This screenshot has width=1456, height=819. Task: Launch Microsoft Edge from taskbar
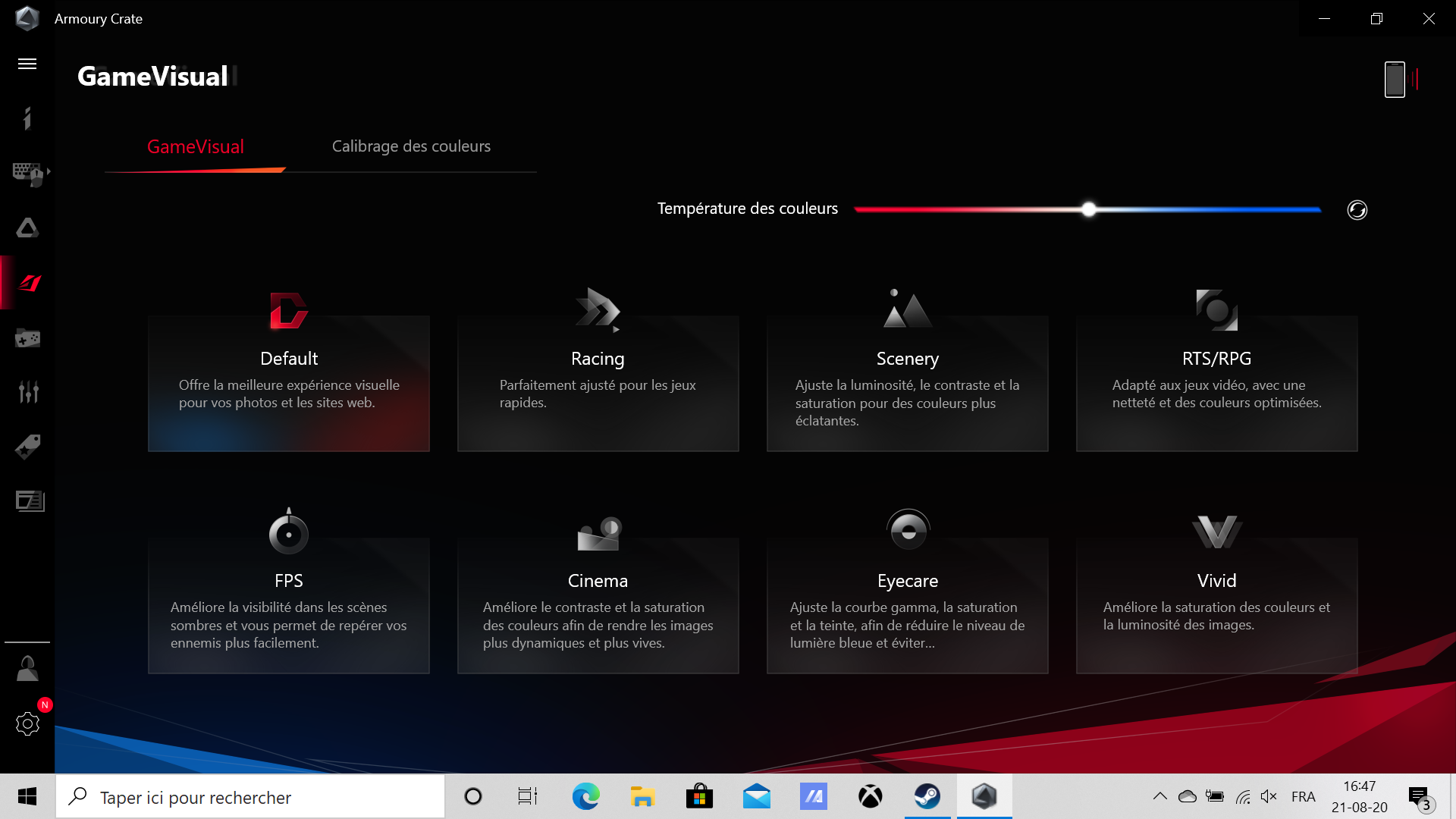tap(585, 796)
